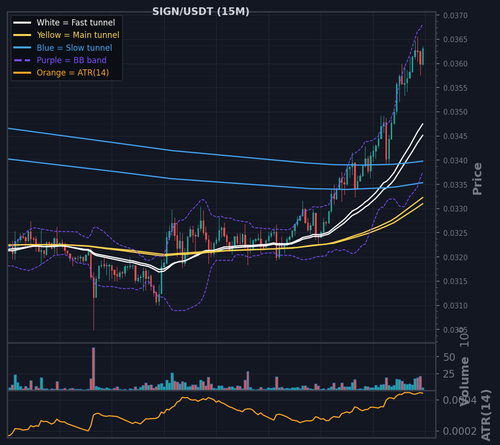
Task: Click the 0.0360 price axis label
Action: pyautogui.click(x=455, y=64)
